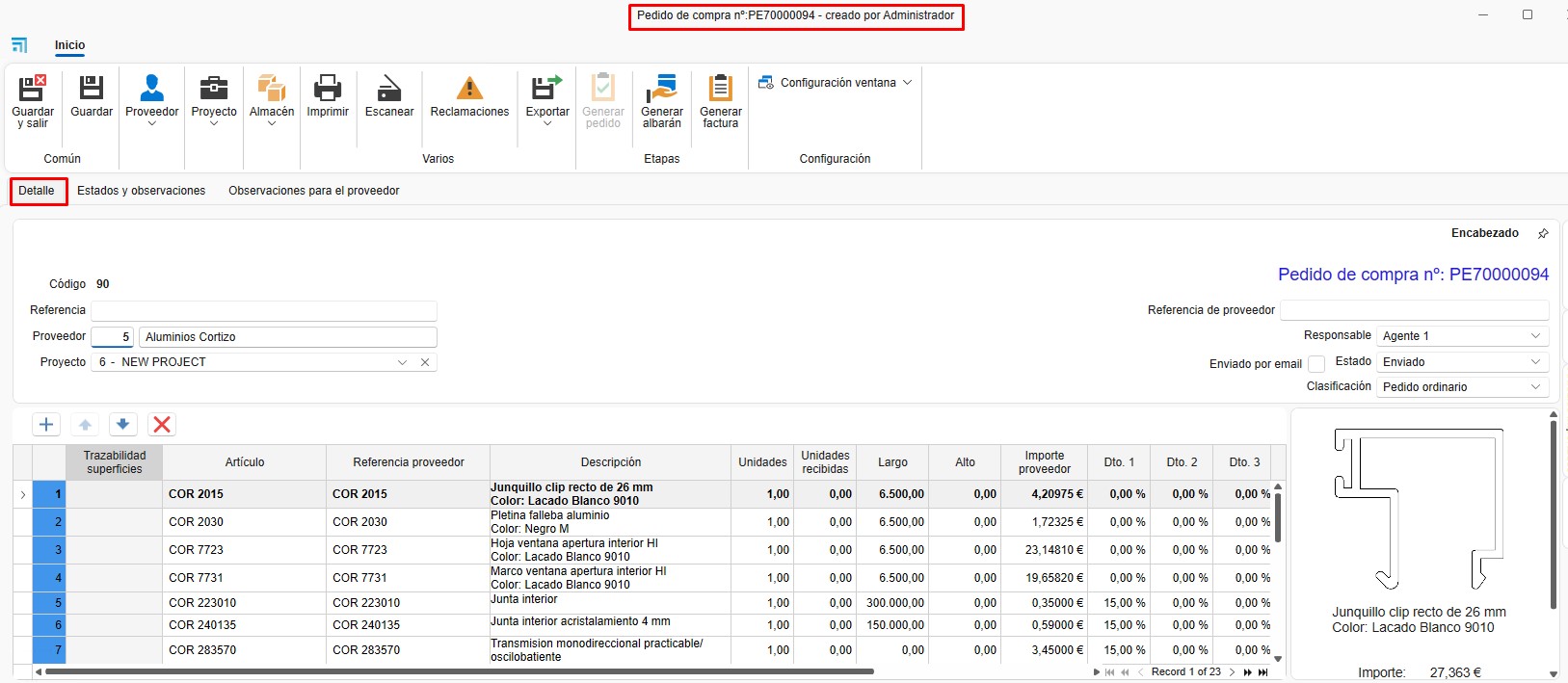Image resolution: width=1568 pixels, height=683 pixels.
Task: Pin the Encabezado panel
Action: [x=1543, y=234]
